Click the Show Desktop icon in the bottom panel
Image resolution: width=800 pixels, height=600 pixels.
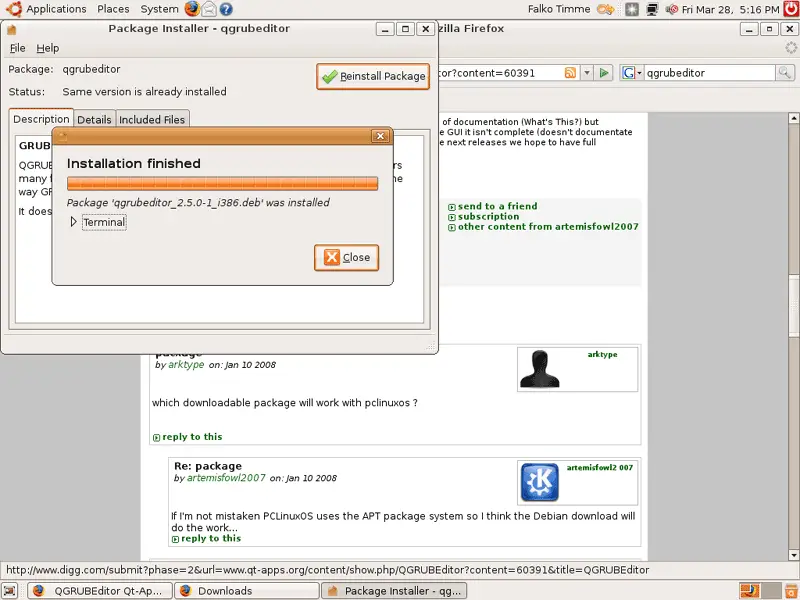[x=10, y=591]
